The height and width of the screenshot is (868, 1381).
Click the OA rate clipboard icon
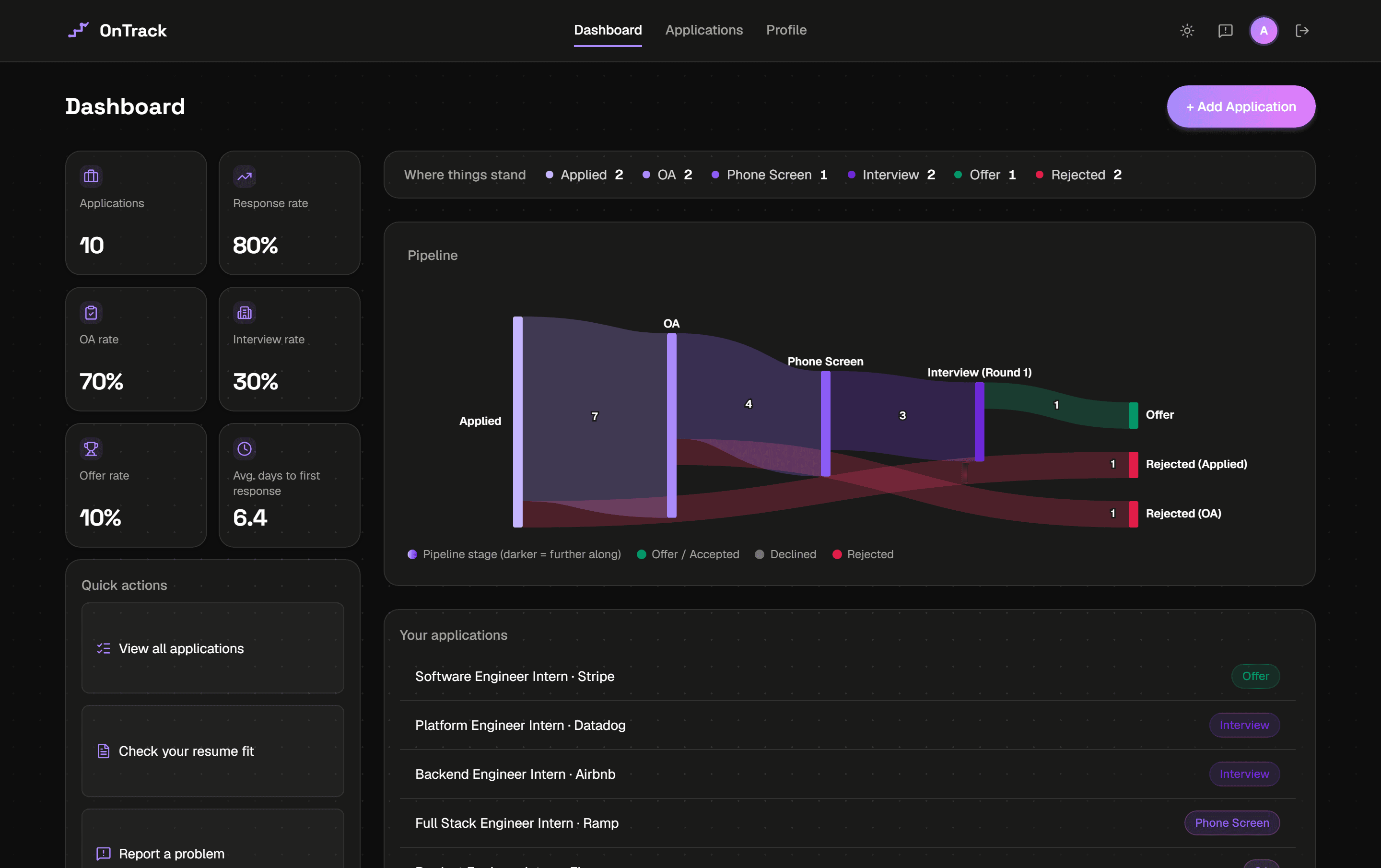pos(91,313)
